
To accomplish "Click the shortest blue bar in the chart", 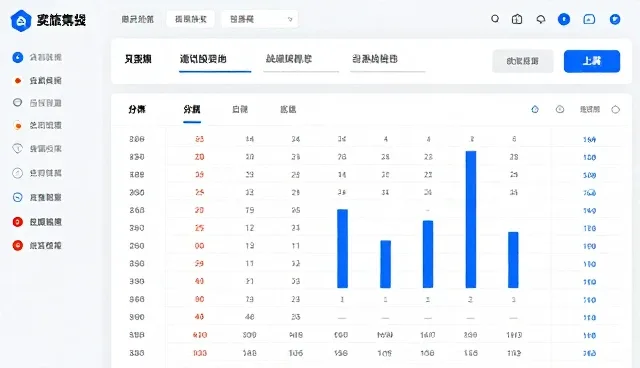I will (x=385, y=264).
